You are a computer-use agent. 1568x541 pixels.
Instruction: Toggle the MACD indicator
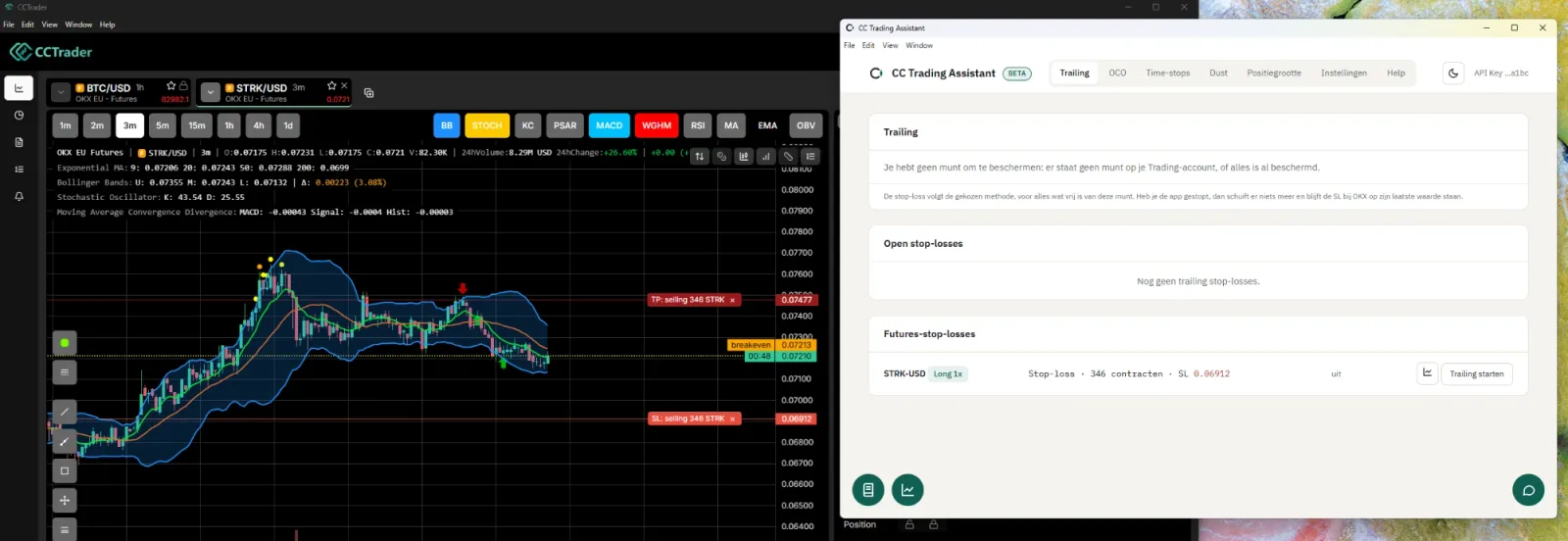click(610, 125)
